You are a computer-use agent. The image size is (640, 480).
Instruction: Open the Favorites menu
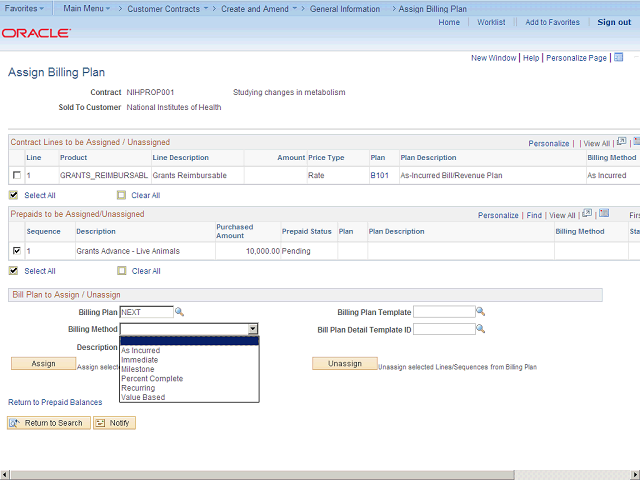[x=24, y=8]
